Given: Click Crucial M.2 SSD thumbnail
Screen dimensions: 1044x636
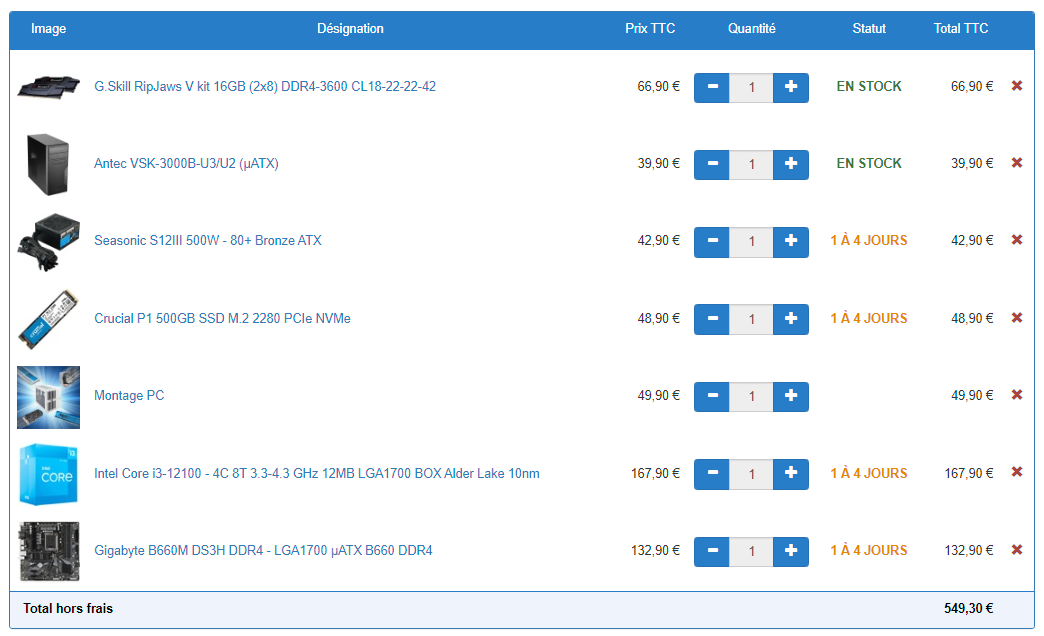Looking at the screenshot, I should 48,319.
